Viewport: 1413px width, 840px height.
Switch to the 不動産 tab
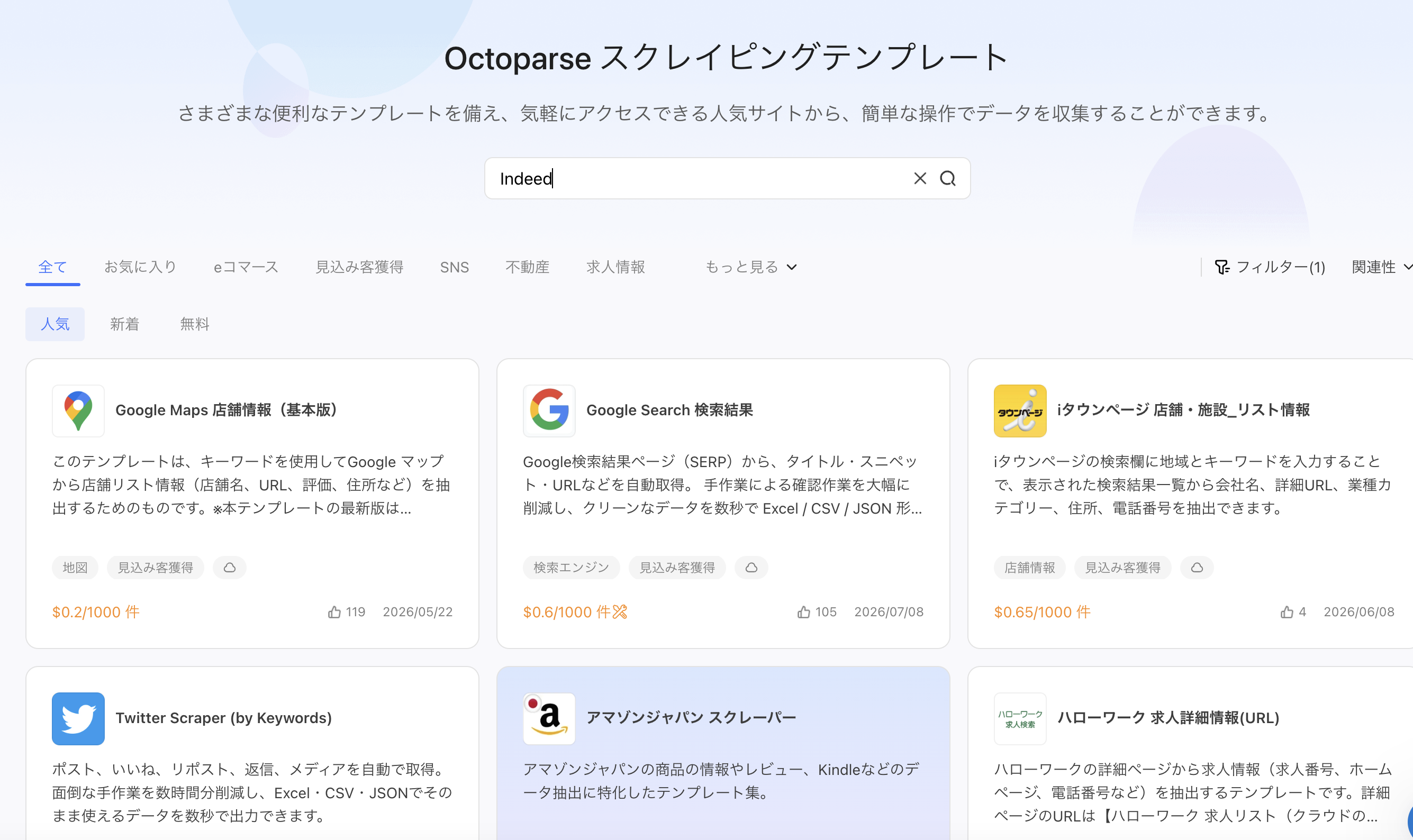click(527, 267)
